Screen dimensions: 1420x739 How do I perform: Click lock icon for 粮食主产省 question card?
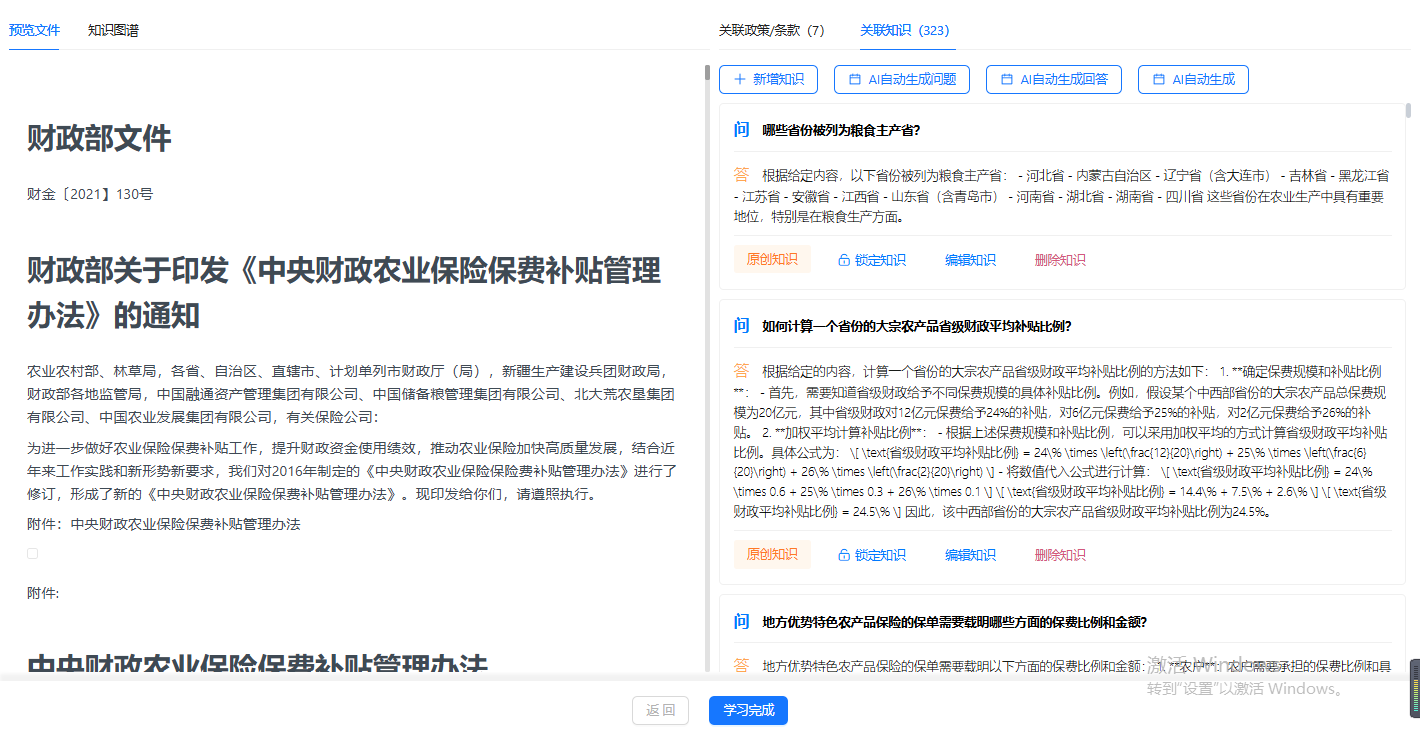click(844, 260)
